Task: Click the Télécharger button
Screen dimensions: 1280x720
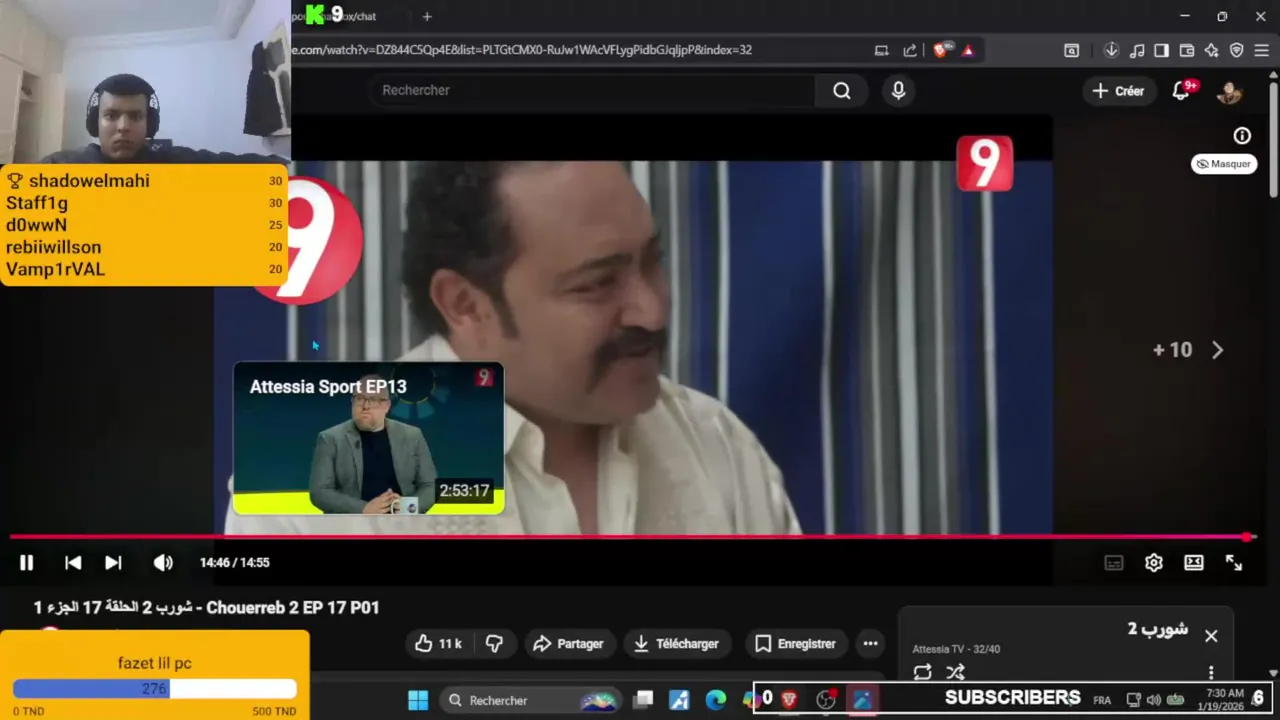Action: 676,644
